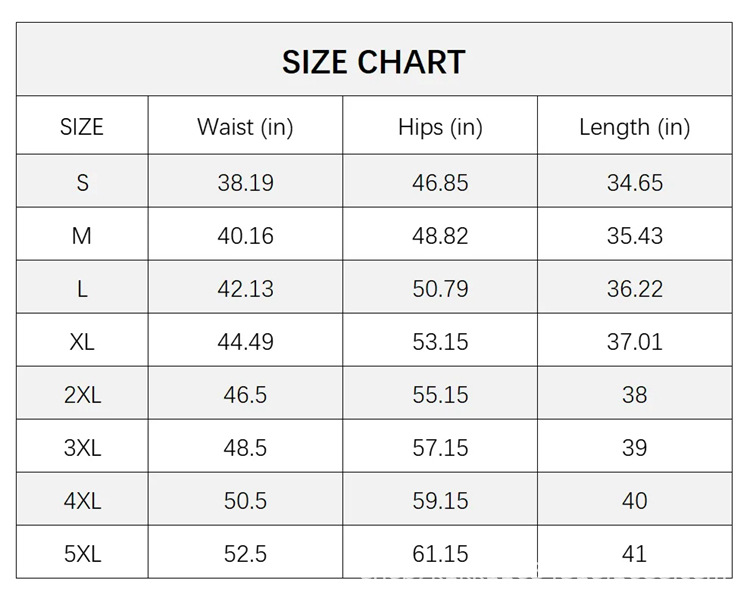Click the L size row label
The width and height of the screenshot is (750, 602).
[82, 289]
